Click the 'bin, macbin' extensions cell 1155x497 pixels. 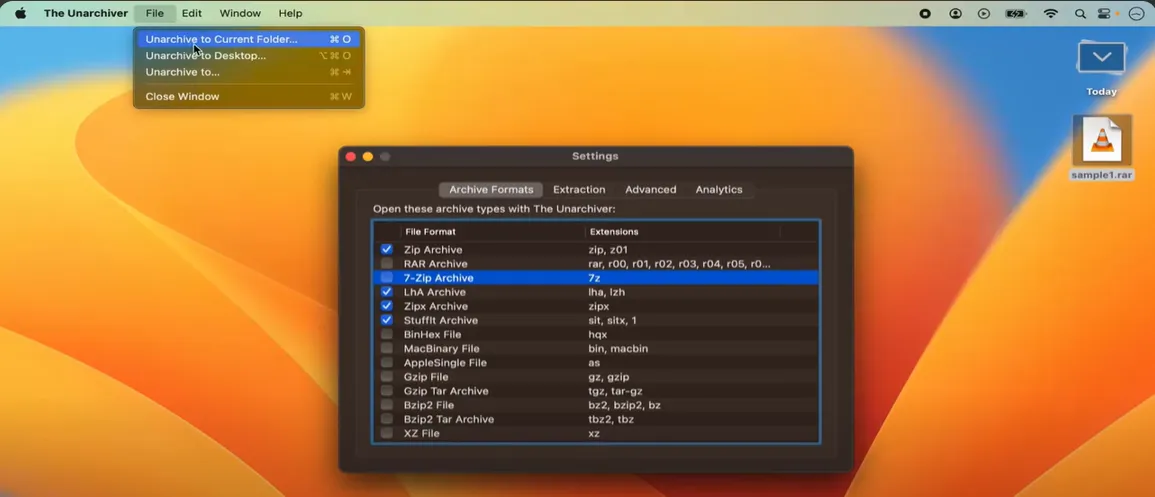pyautogui.click(x=618, y=348)
